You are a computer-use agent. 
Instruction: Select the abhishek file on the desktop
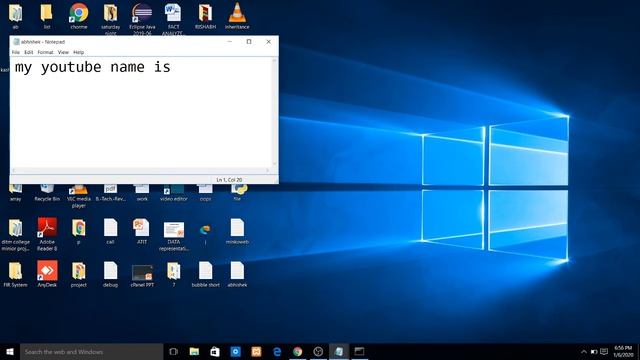coord(237,274)
